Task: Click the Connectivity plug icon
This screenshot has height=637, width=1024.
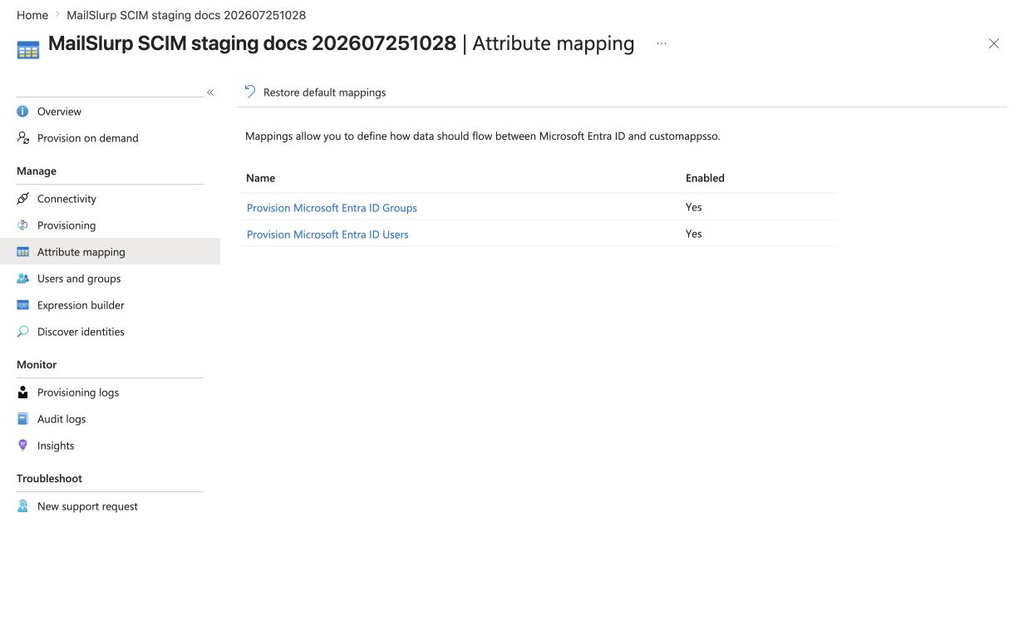Action: (23, 199)
